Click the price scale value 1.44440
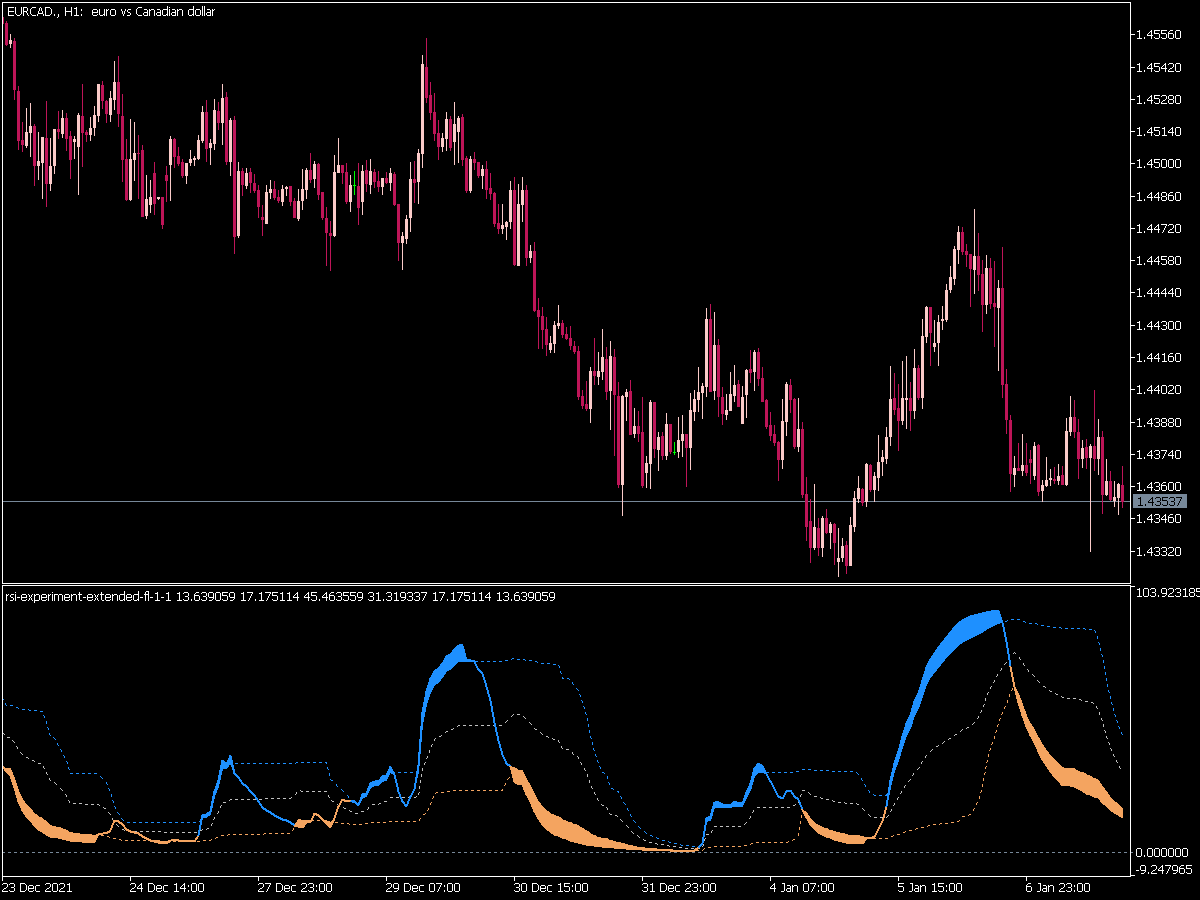The image size is (1200, 900). point(1158,293)
